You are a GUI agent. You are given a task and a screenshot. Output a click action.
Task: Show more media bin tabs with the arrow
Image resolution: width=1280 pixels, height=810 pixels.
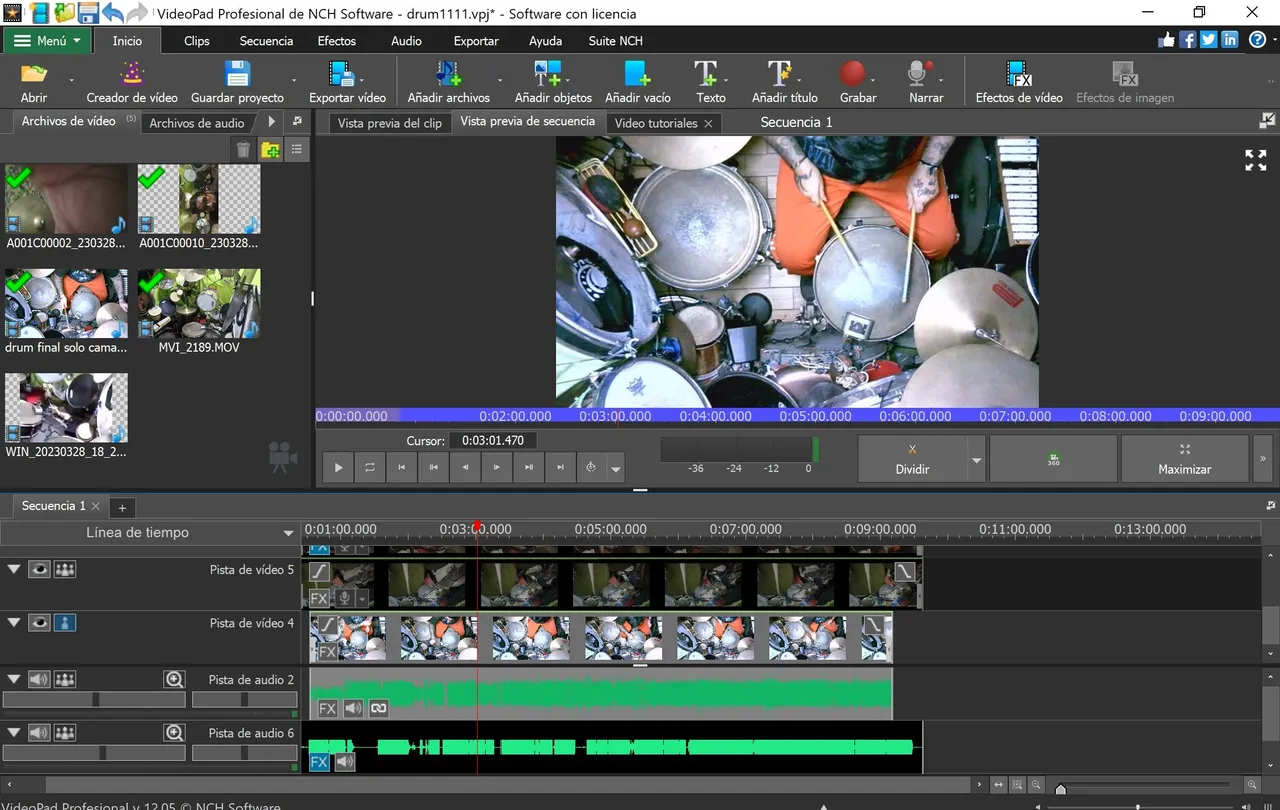(271, 122)
